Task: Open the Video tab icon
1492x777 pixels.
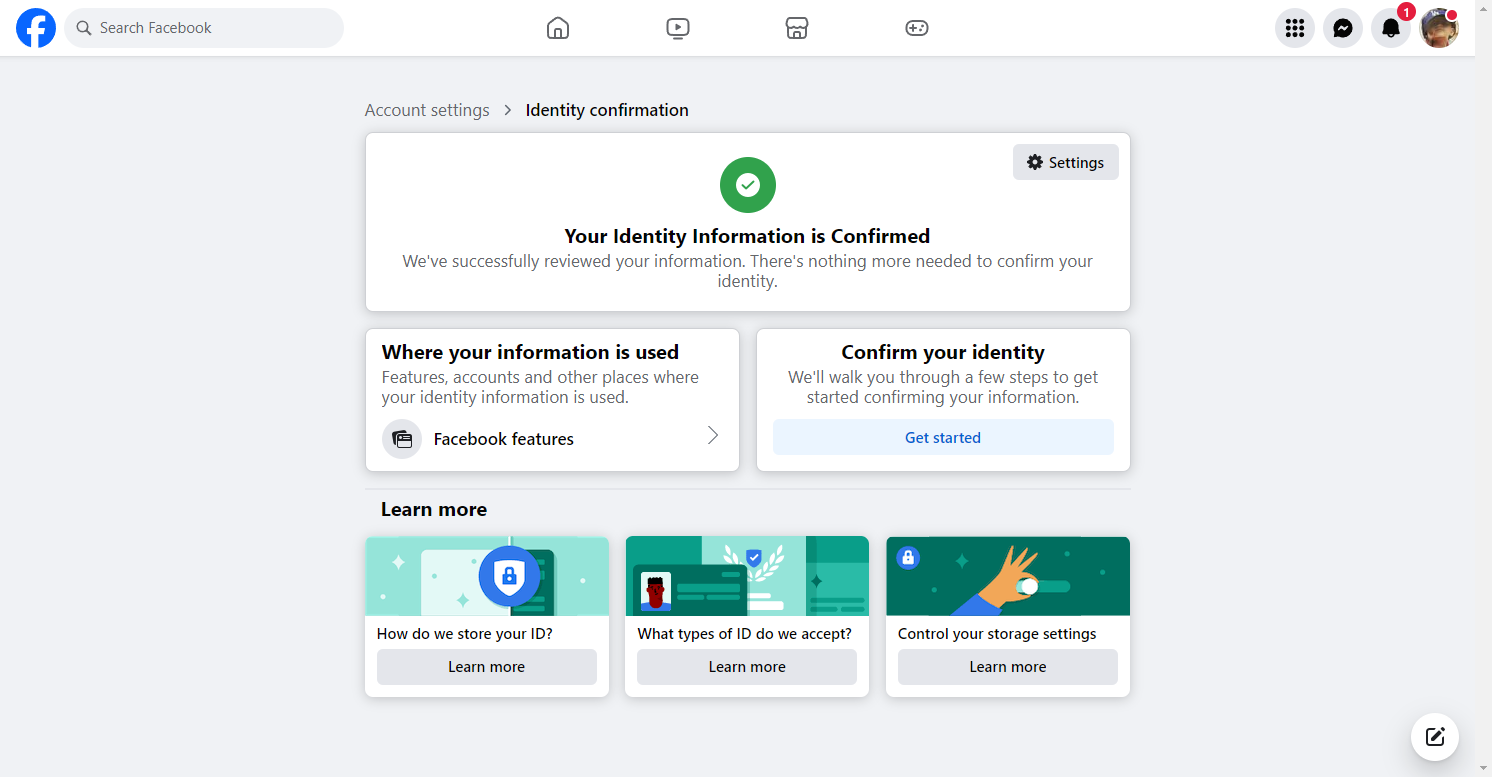Action: point(678,28)
